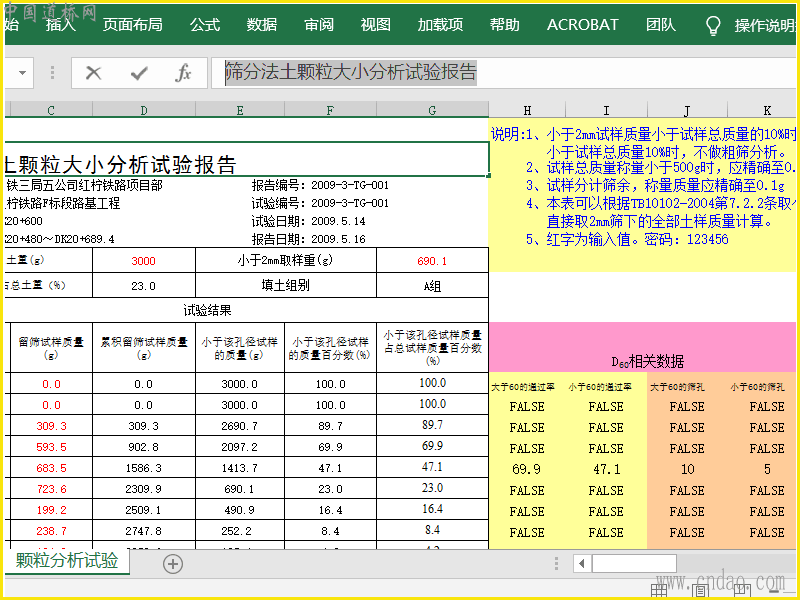800x600 pixels.
Task: Click the confirm entry checkmark icon
Action: (139, 73)
